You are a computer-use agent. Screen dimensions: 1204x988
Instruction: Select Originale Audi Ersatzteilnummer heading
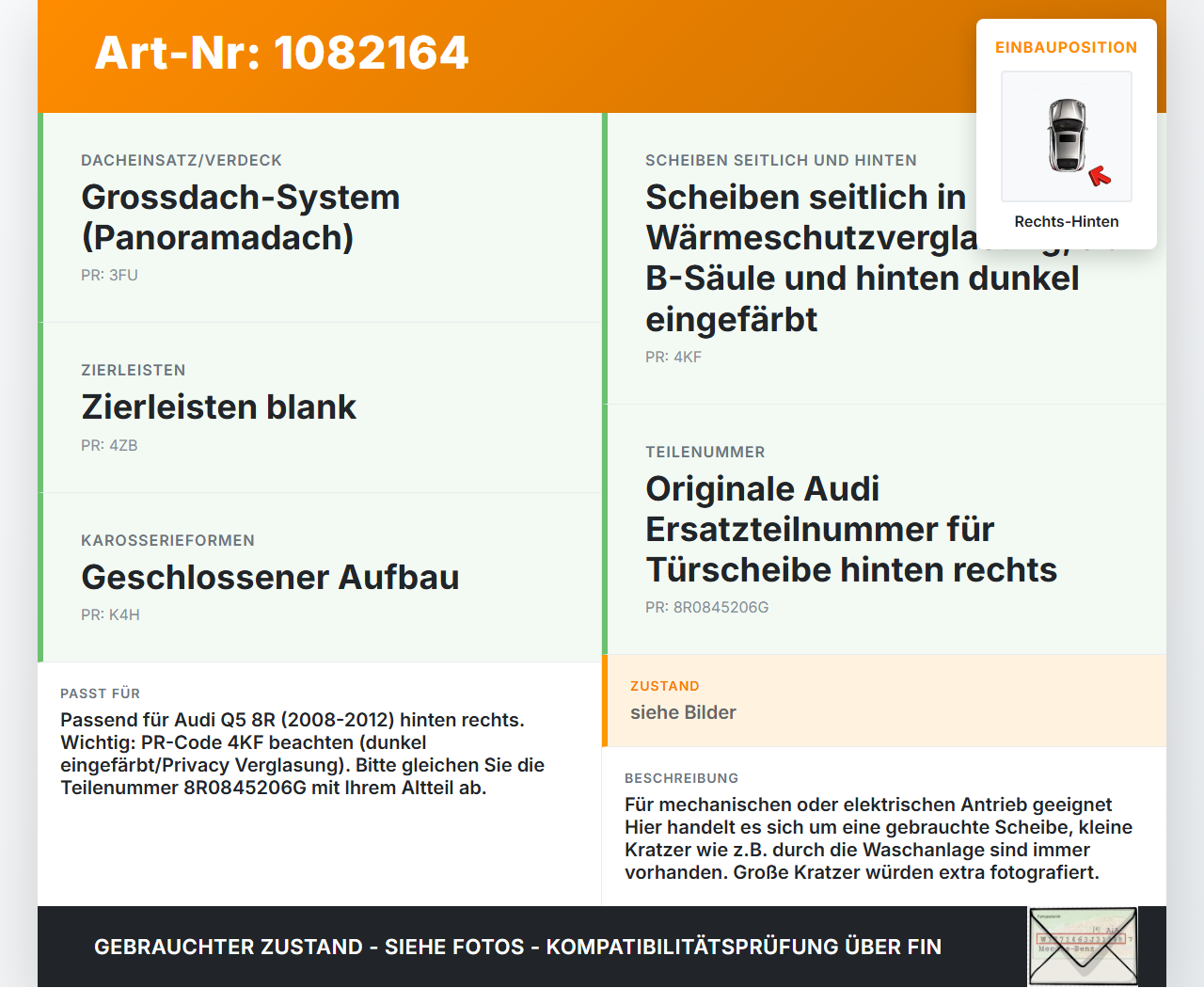pyautogui.click(x=851, y=529)
